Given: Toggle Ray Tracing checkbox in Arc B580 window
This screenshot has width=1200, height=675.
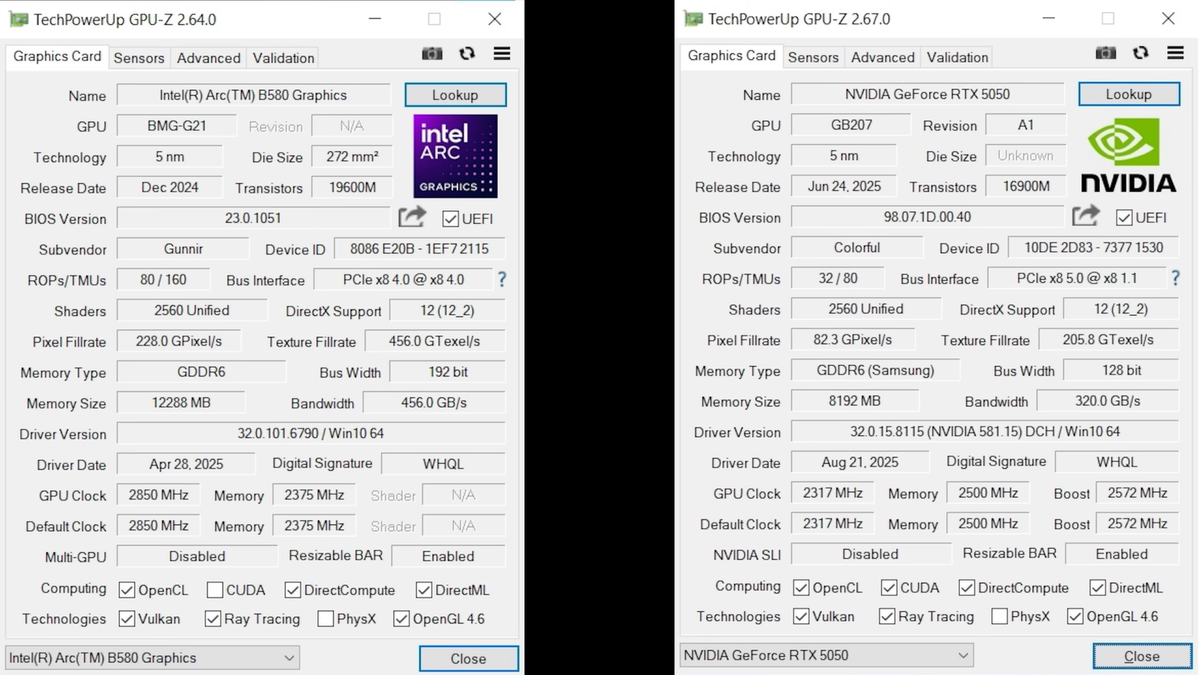Looking at the screenshot, I should point(213,619).
